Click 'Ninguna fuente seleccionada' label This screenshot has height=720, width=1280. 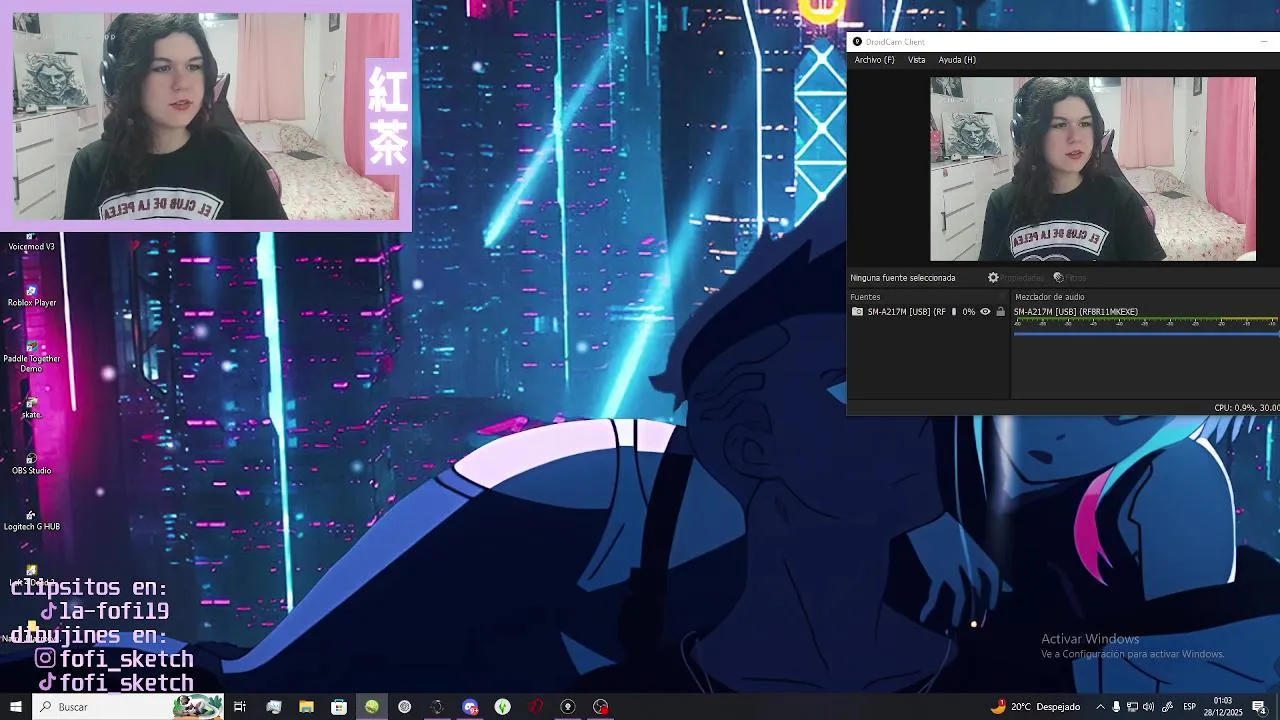coord(903,278)
